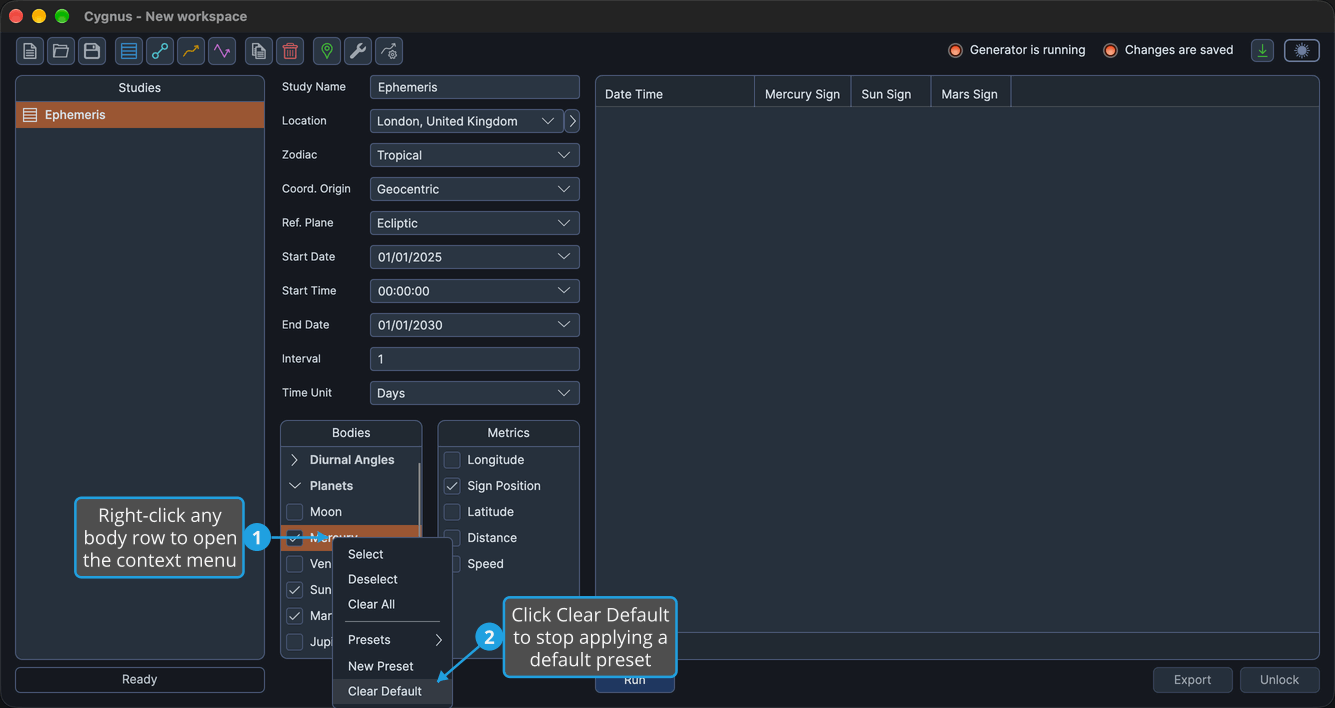Enable the Longitude metric checkbox

[452, 460]
